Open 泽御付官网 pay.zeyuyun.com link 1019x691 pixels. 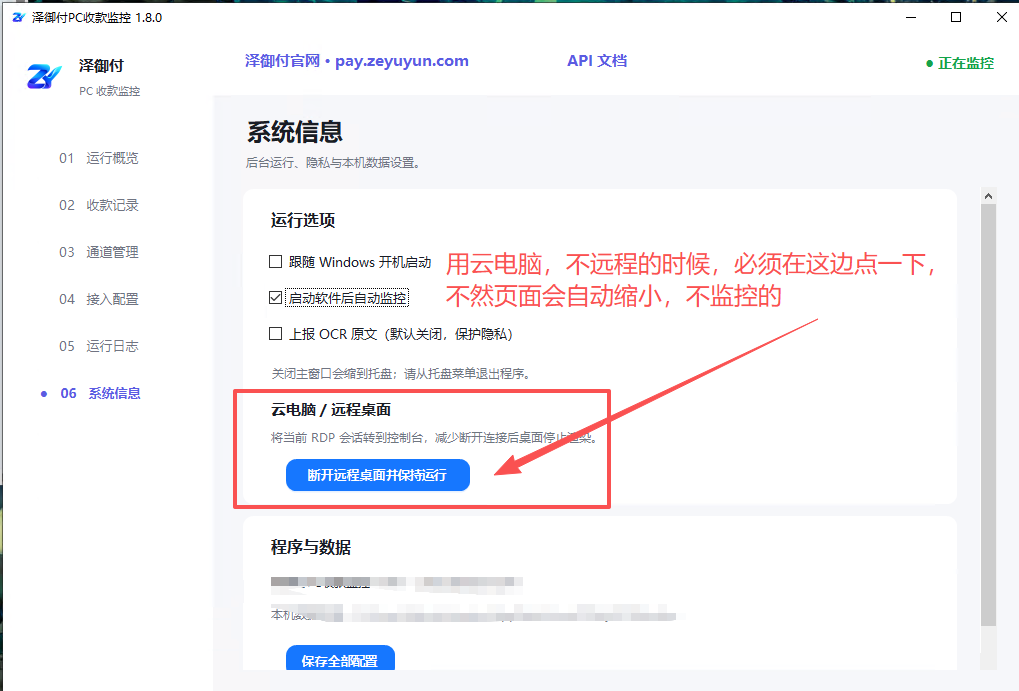(x=357, y=61)
